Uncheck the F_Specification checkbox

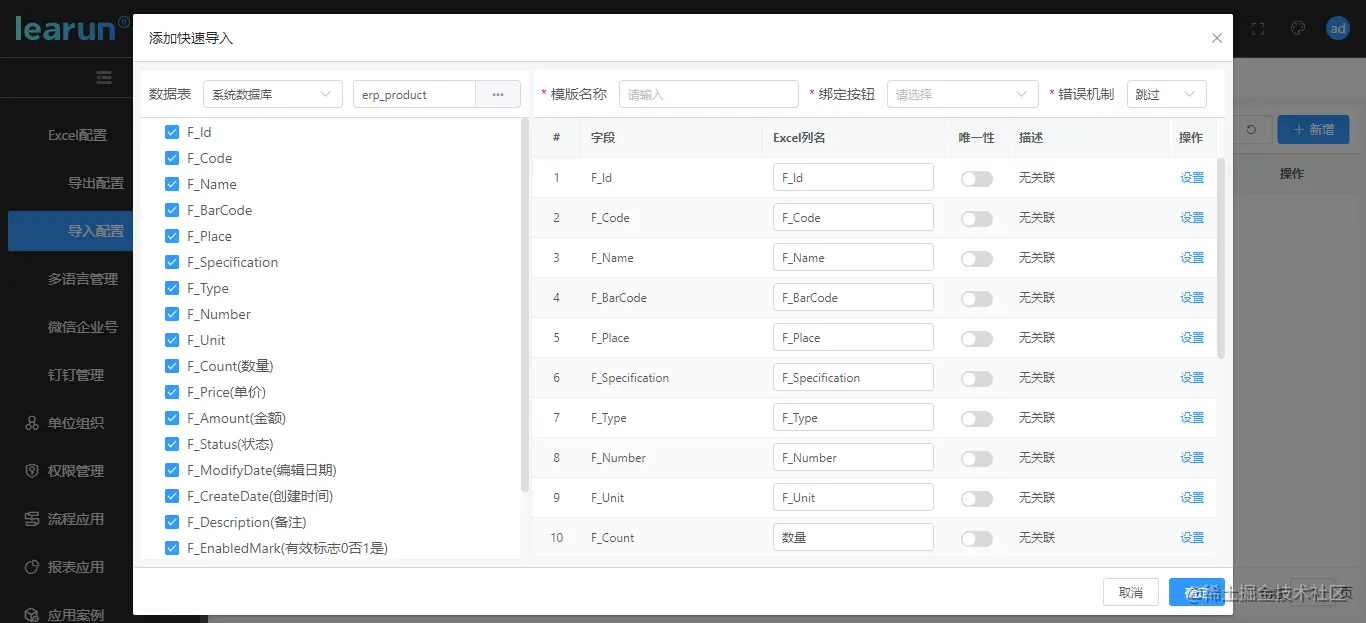tap(172, 262)
